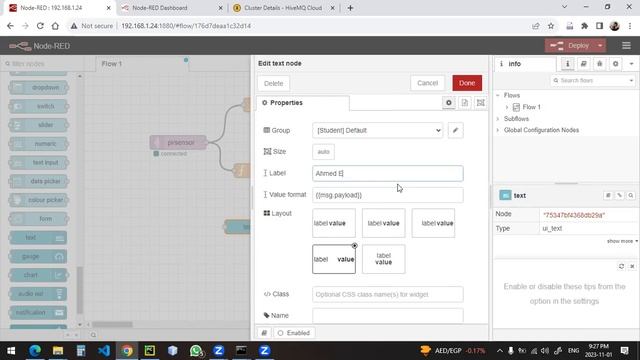Refresh the tip with the reload icon
The image size is (640, 360).
tap(621, 266)
